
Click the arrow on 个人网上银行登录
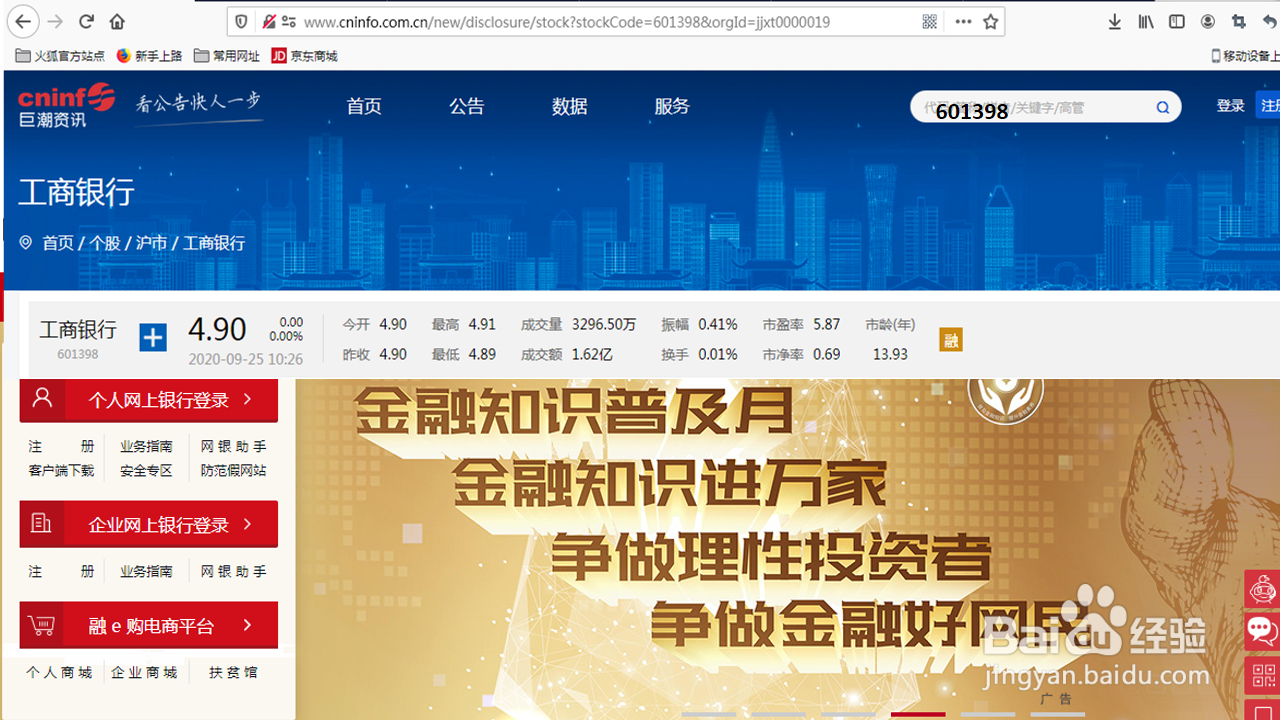248,399
